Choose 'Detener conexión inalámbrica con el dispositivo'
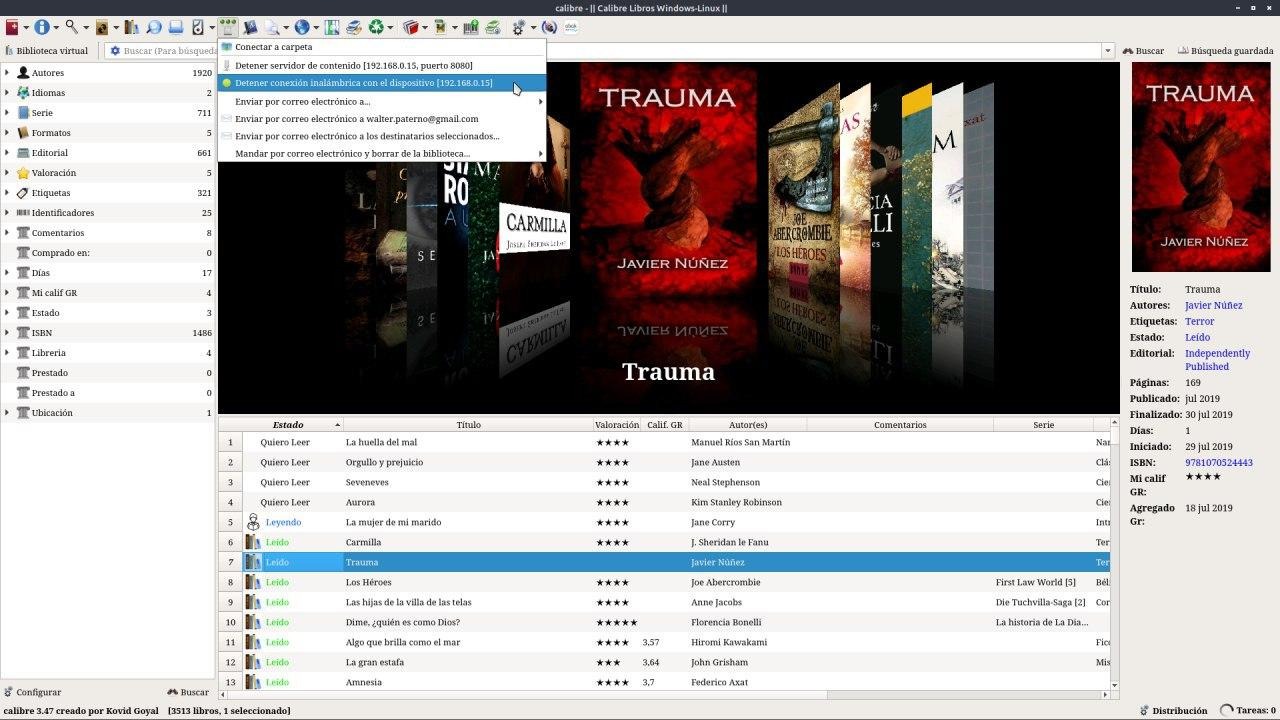Image resolution: width=1280 pixels, height=720 pixels. coord(382,83)
